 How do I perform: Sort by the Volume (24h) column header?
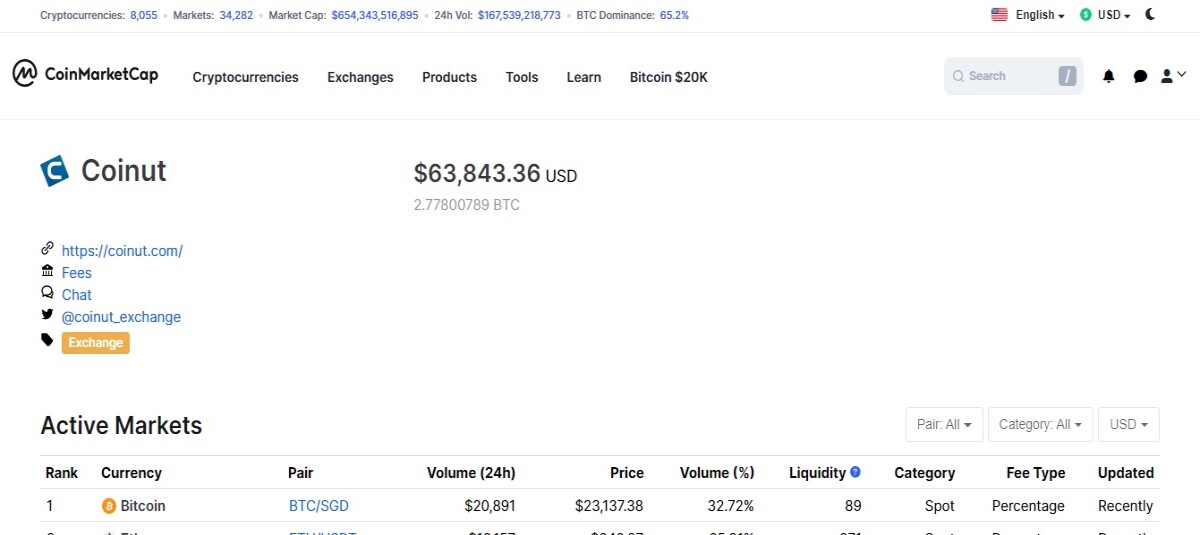[471, 473]
